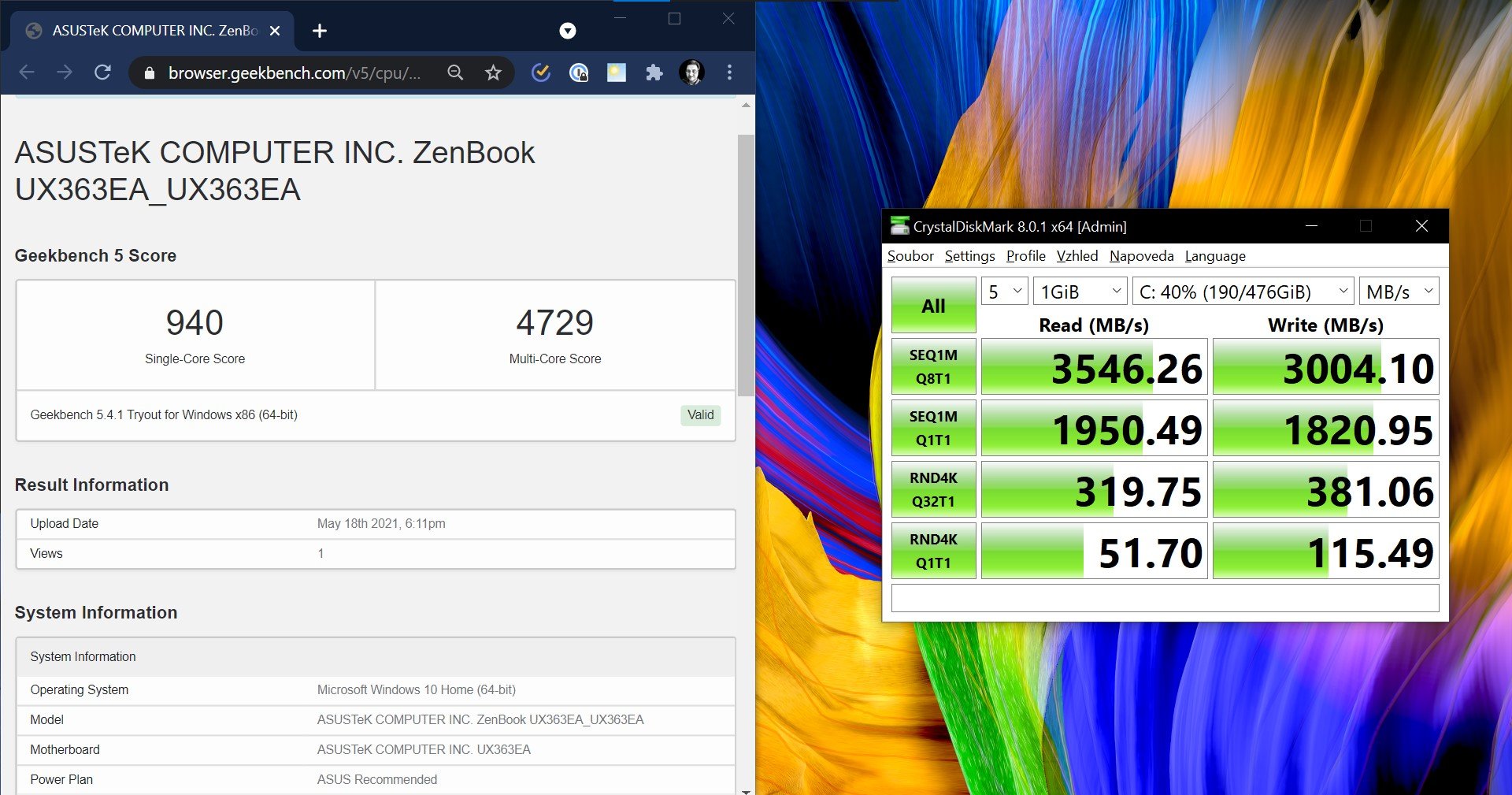Click the 940 Single-Core Score value

point(195,322)
